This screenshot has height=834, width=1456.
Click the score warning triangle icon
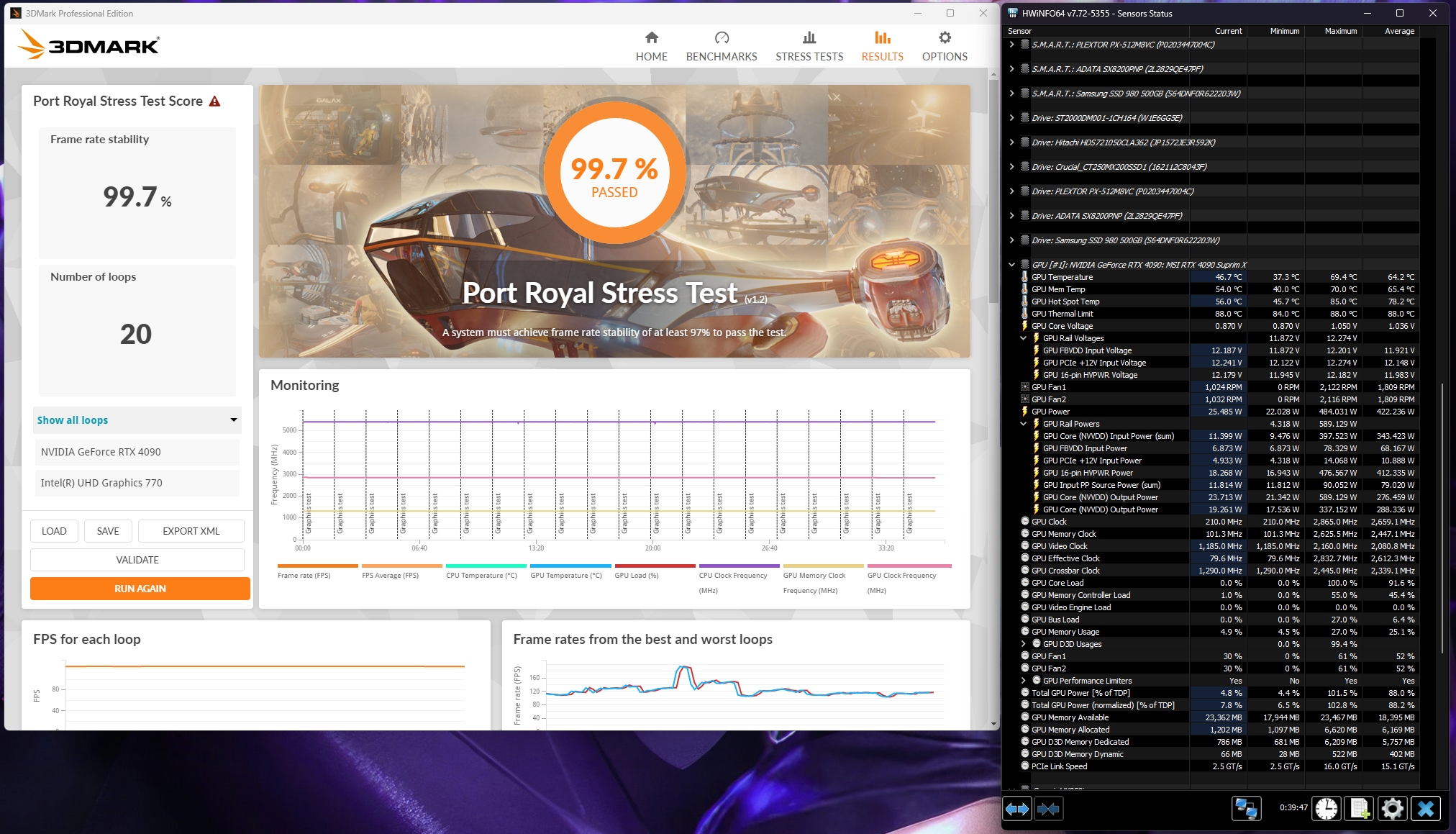tap(214, 101)
